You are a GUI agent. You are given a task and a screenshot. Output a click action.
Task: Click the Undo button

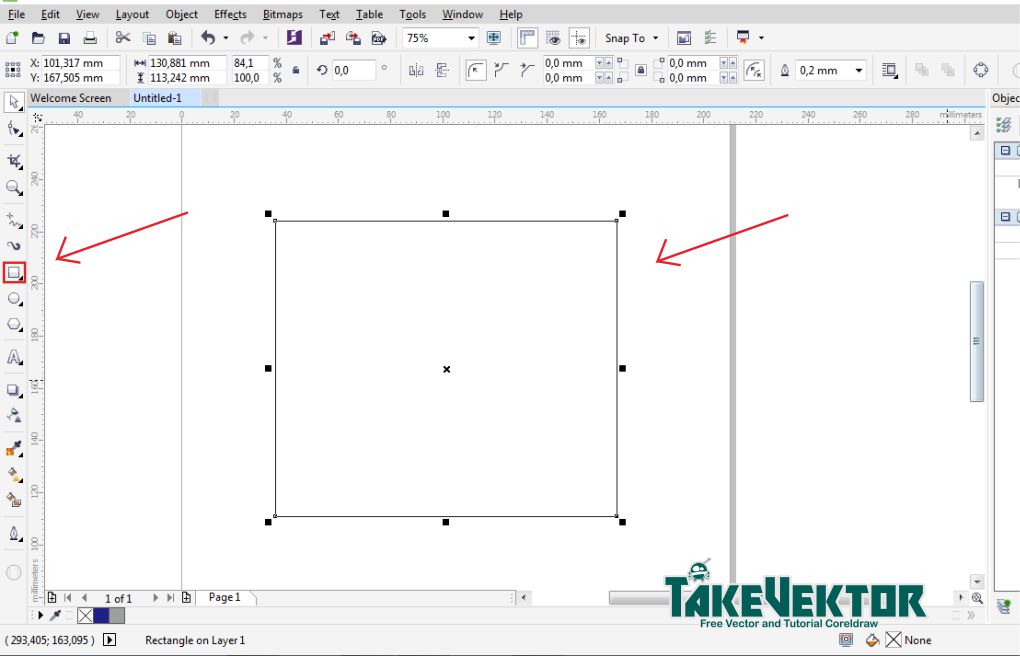click(208, 37)
